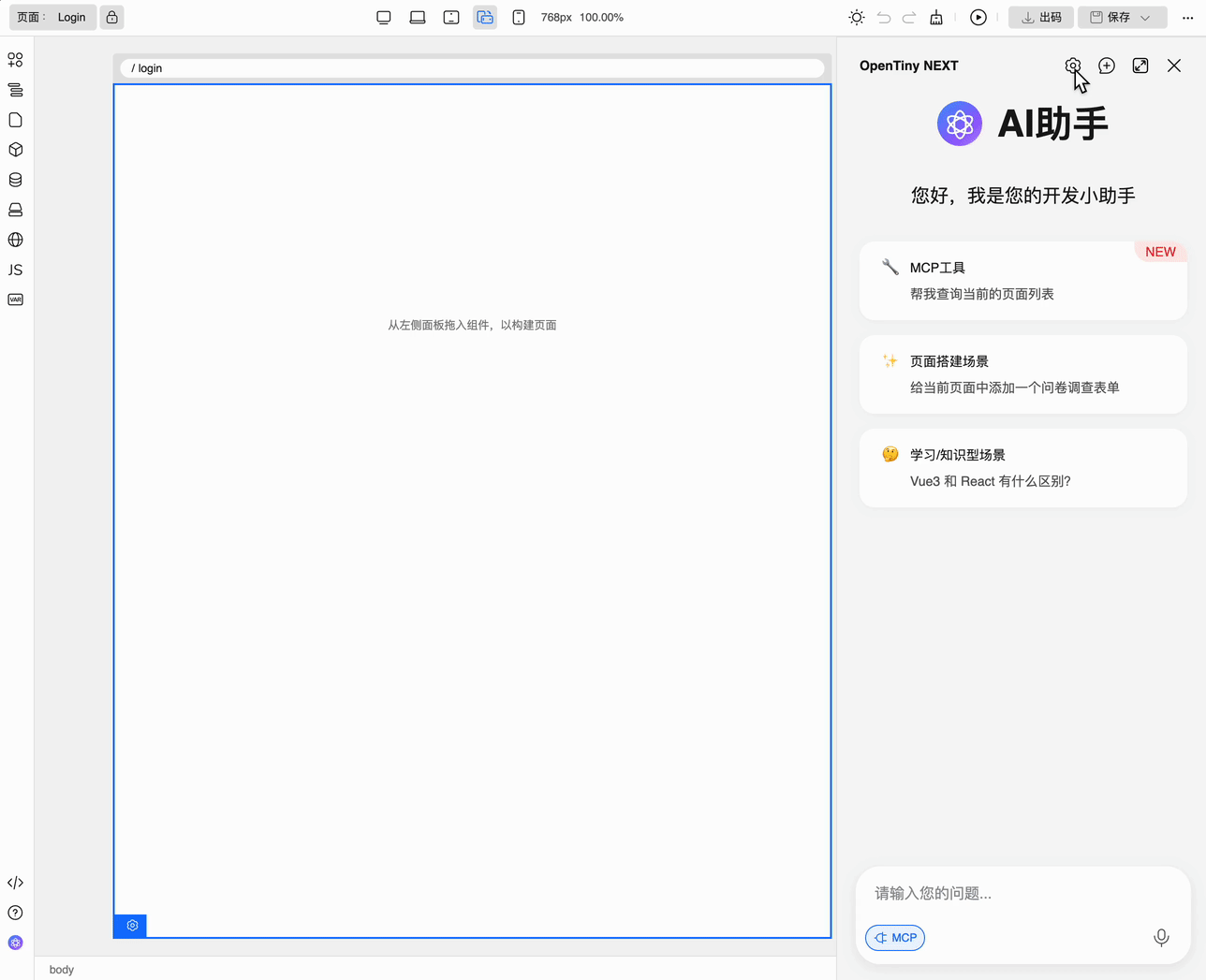Enable the MCP mode in chat input
This screenshot has width=1206, height=980.
[x=894, y=937]
